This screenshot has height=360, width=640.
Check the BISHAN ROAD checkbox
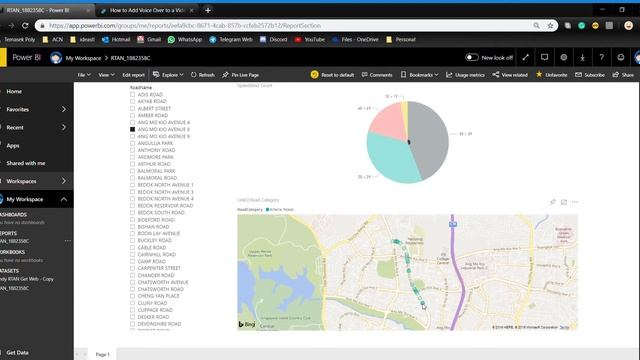click(x=132, y=227)
